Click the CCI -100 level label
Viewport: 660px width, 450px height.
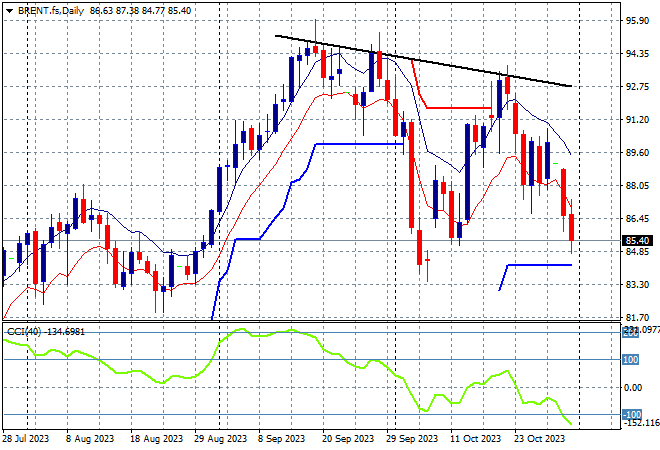pyautogui.click(x=632, y=415)
